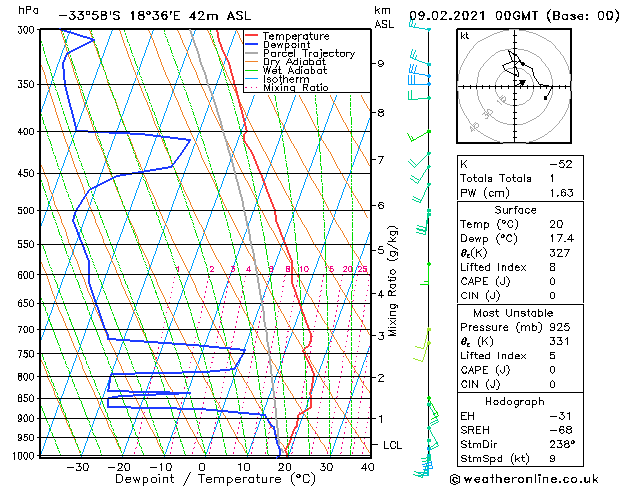Click the blue Dewpoint legend line
The image size is (629, 486).
(252, 45)
